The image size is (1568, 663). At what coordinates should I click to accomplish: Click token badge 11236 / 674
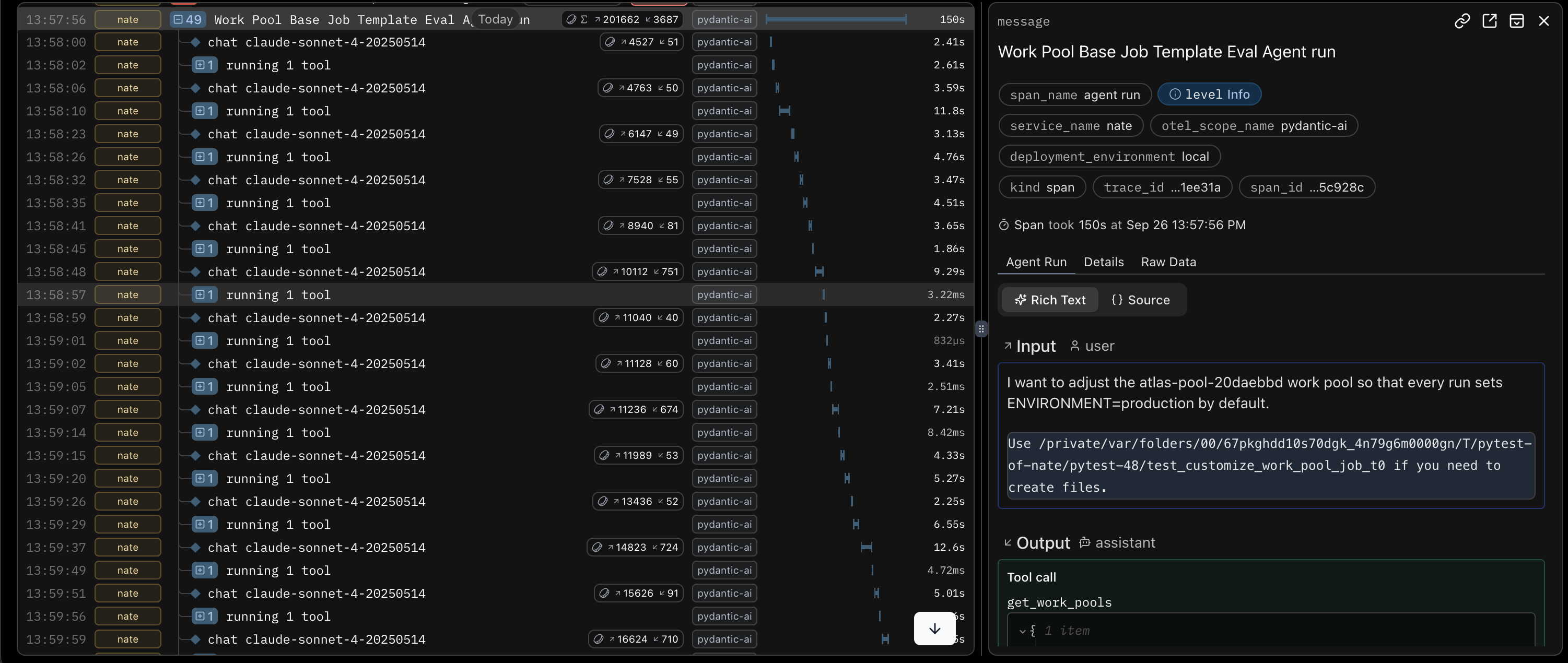point(636,409)
